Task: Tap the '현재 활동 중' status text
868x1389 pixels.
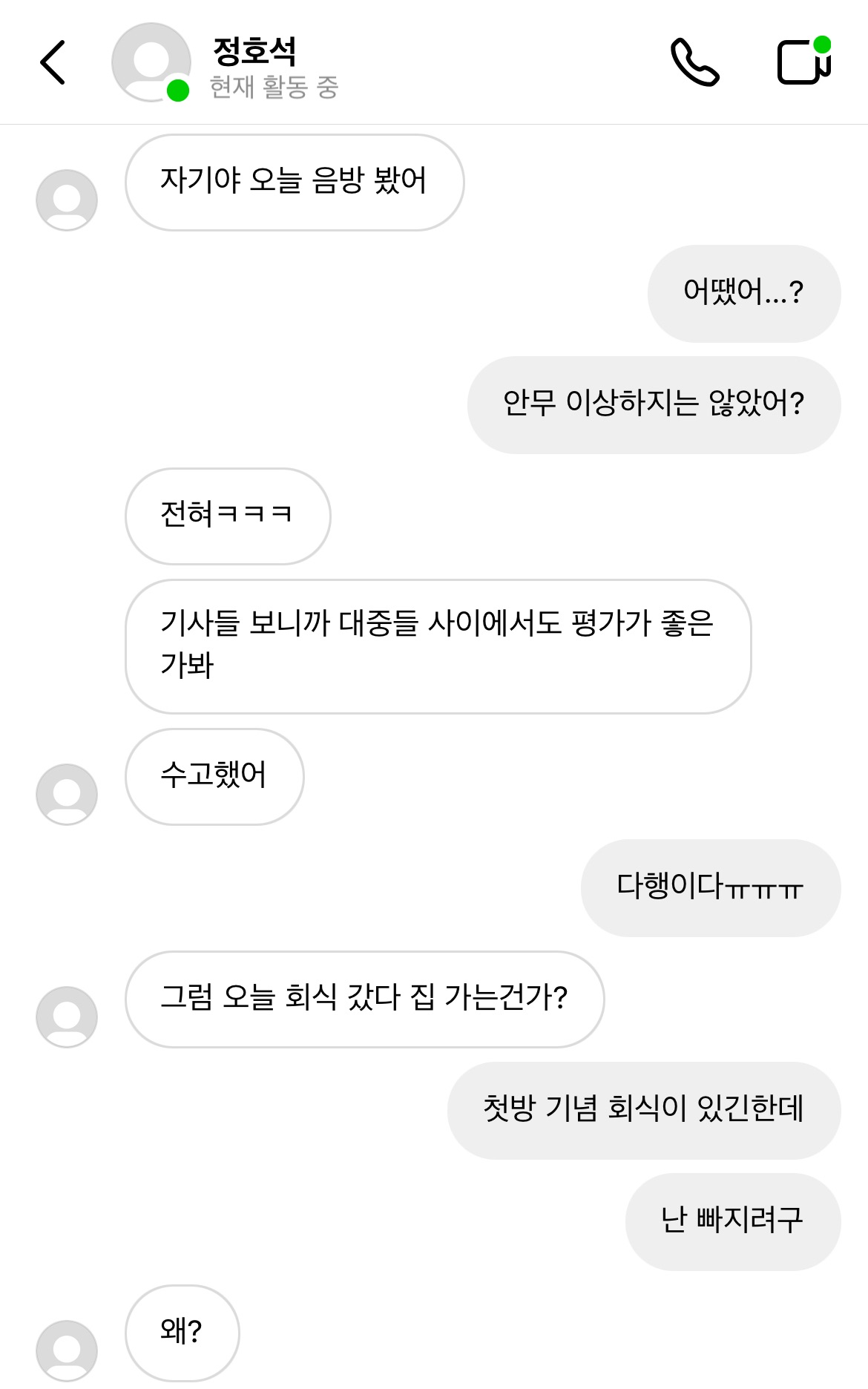Action: pos(274,88)
